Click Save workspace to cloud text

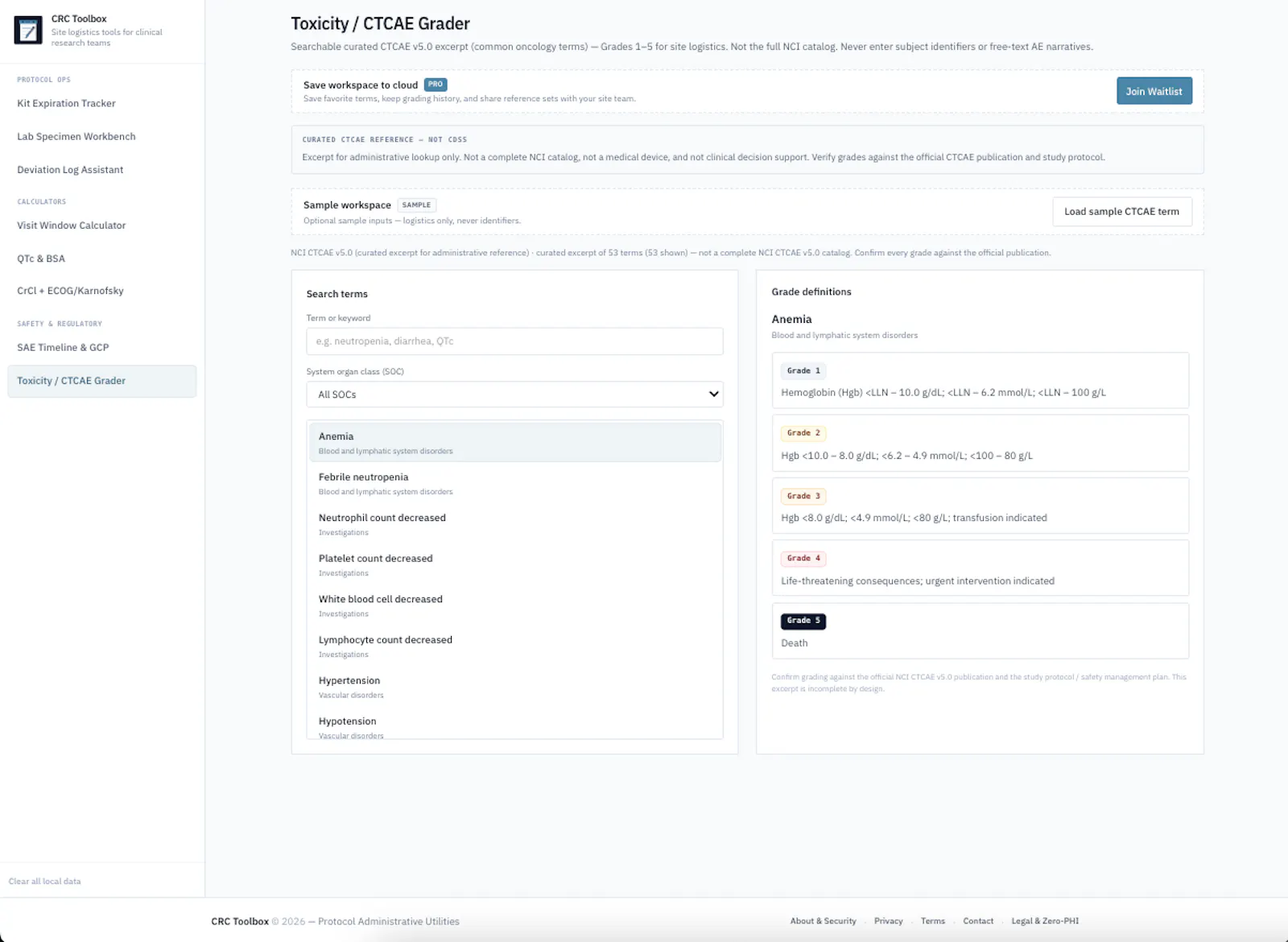[361, 85]
